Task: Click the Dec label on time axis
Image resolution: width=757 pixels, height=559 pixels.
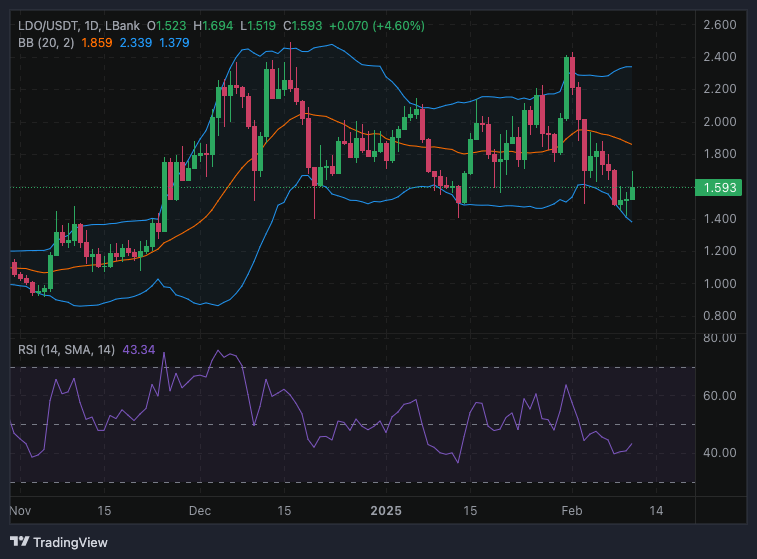Action: tap(200, 511)
